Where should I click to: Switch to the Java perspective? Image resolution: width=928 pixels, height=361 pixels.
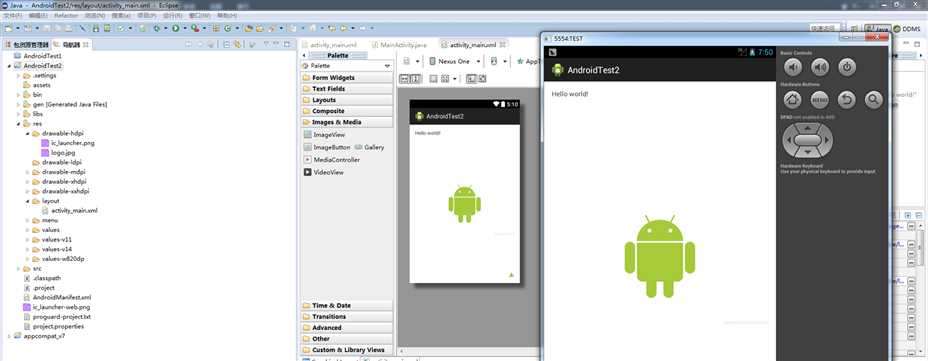[x=878, y=28]
